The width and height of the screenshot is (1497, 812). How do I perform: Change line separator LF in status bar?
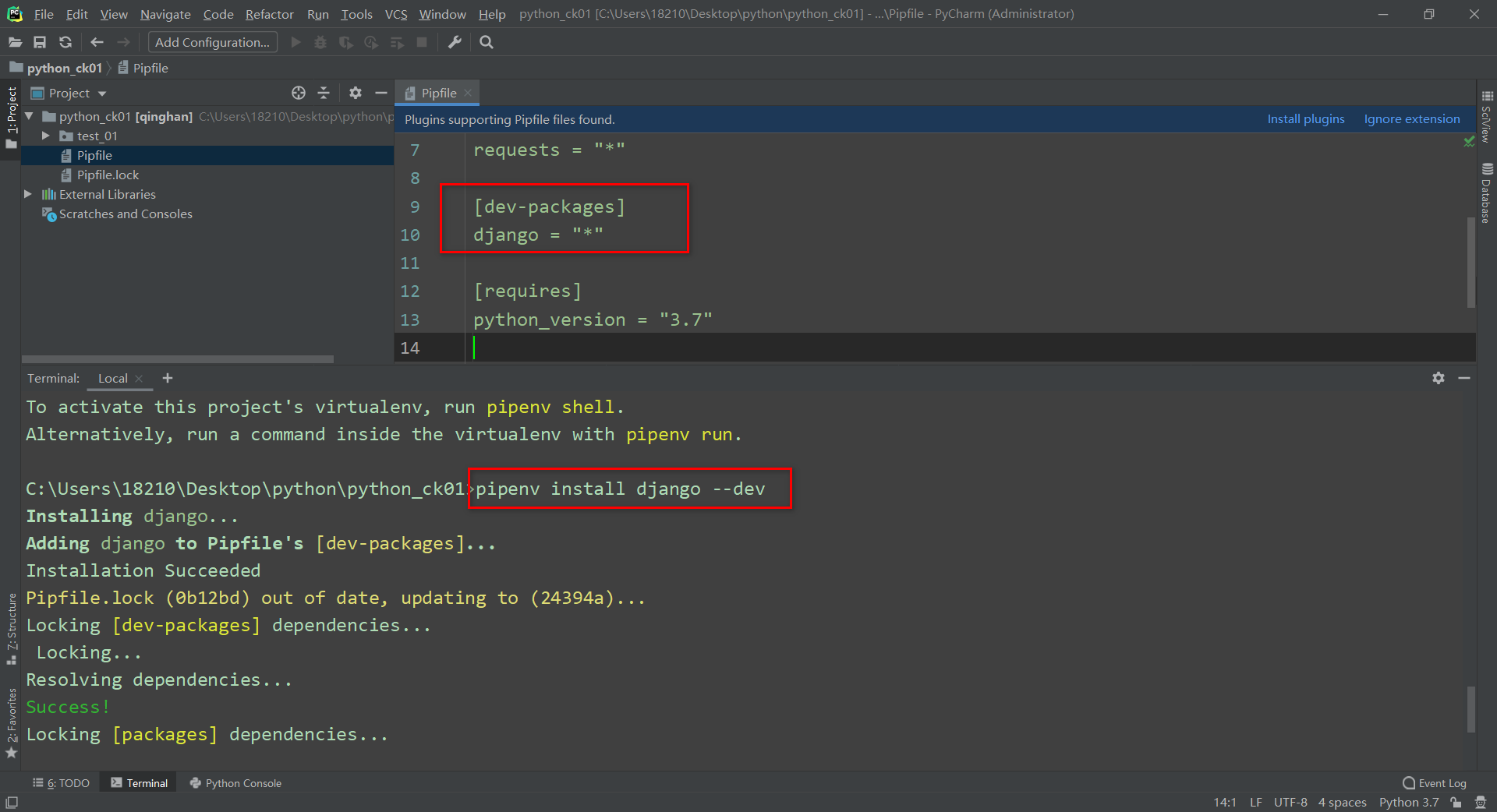click(1256, 803)
